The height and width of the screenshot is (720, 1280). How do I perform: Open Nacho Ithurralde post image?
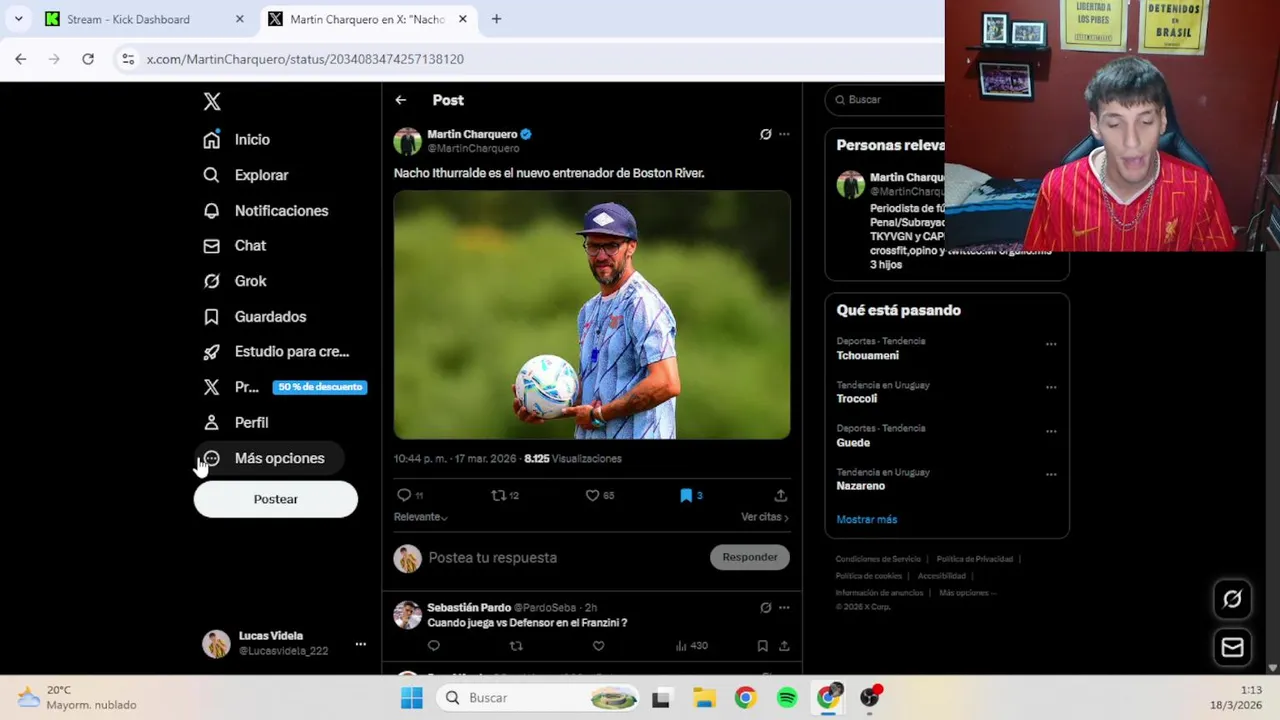(592, 315)
